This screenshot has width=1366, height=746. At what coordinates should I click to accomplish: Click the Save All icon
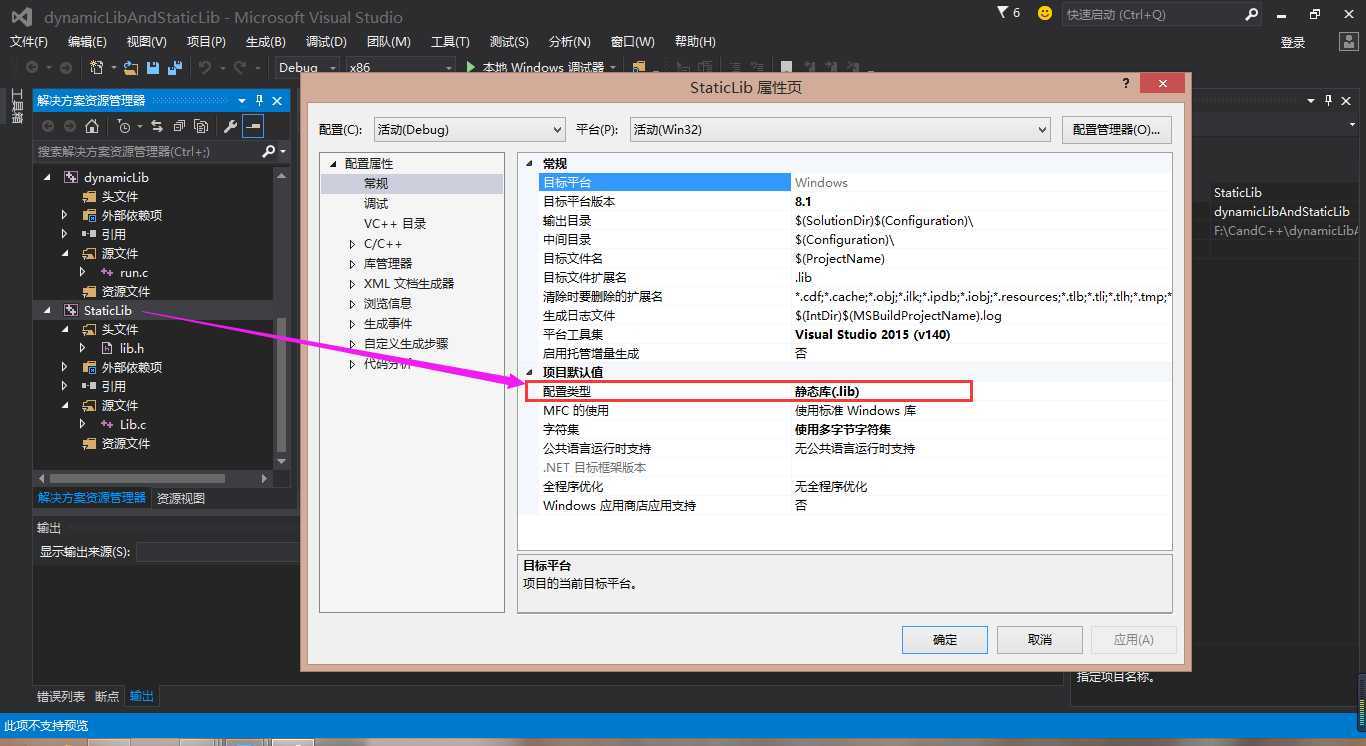[x=175, y=68]
